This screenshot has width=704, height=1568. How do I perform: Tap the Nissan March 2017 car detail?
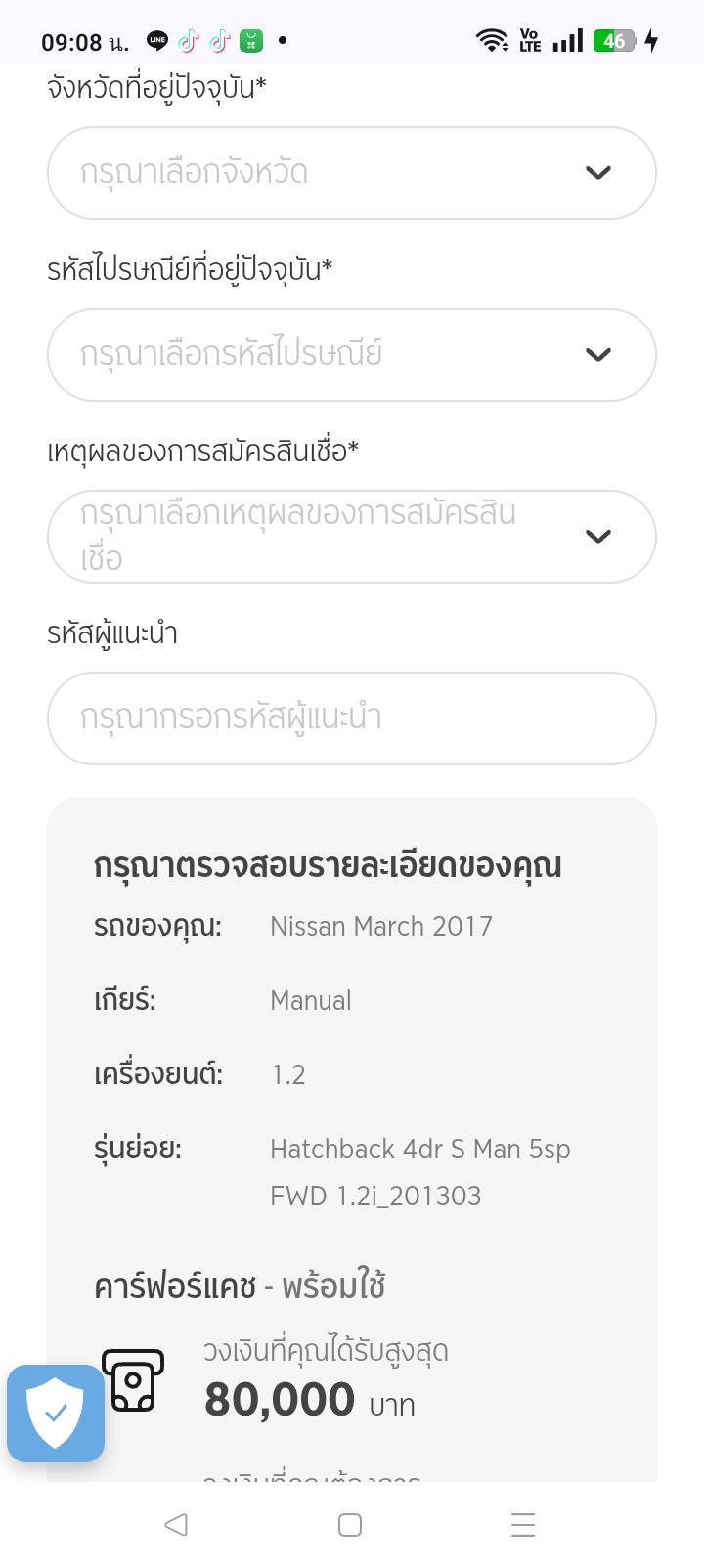tap(381, 927)
